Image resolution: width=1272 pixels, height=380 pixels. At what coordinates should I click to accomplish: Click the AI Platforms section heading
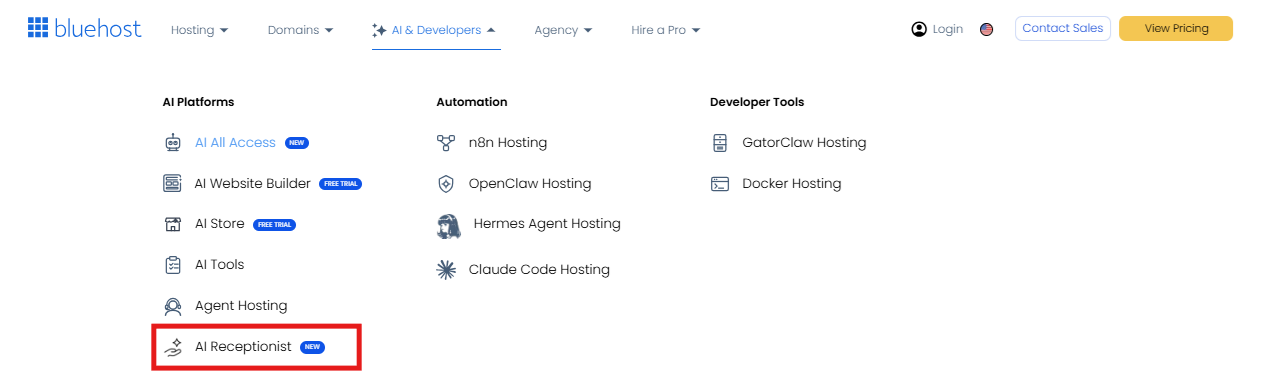[198, 102]
